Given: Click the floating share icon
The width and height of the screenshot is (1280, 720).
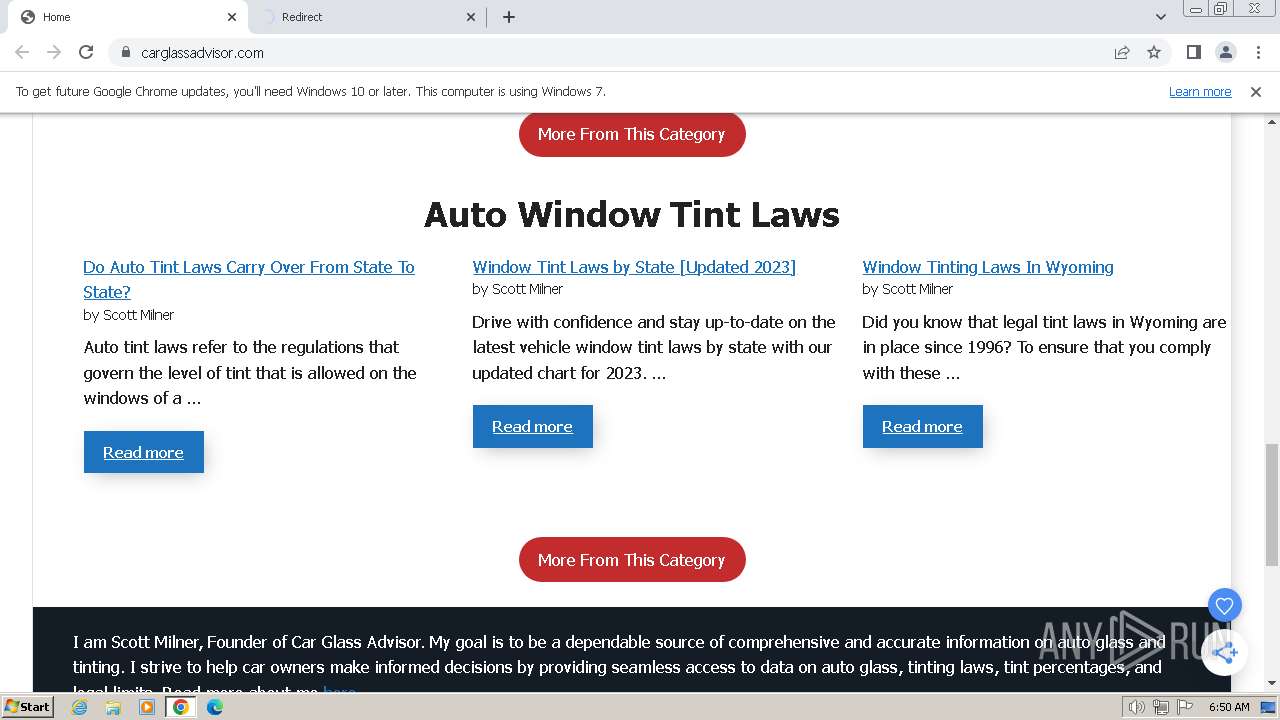Looking at the screenshot, I should point(1225,653).
